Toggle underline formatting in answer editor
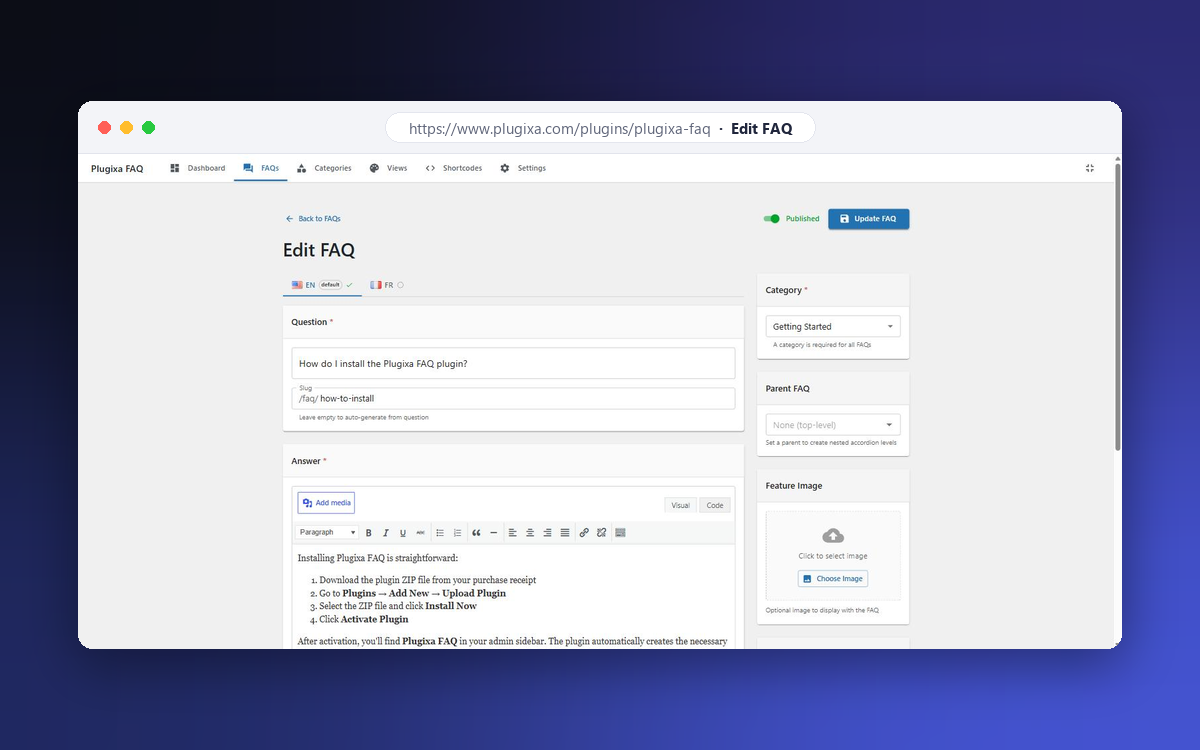Image resolution: width=1200 pixels, height=750 pixels. [403, 533]
